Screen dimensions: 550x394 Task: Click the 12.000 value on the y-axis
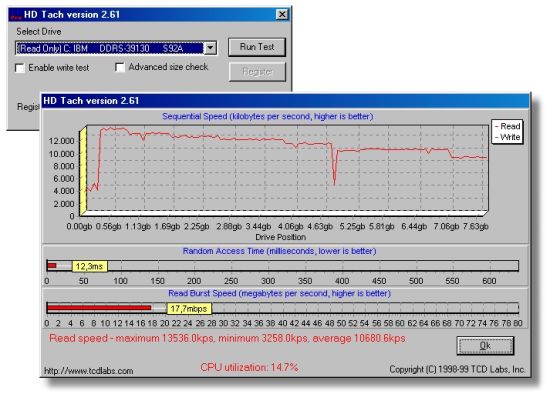pos(62,141)
